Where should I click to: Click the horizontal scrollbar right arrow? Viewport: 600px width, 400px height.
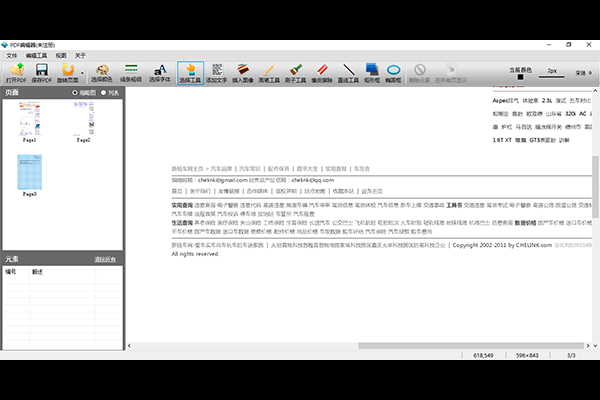point(588,346)
